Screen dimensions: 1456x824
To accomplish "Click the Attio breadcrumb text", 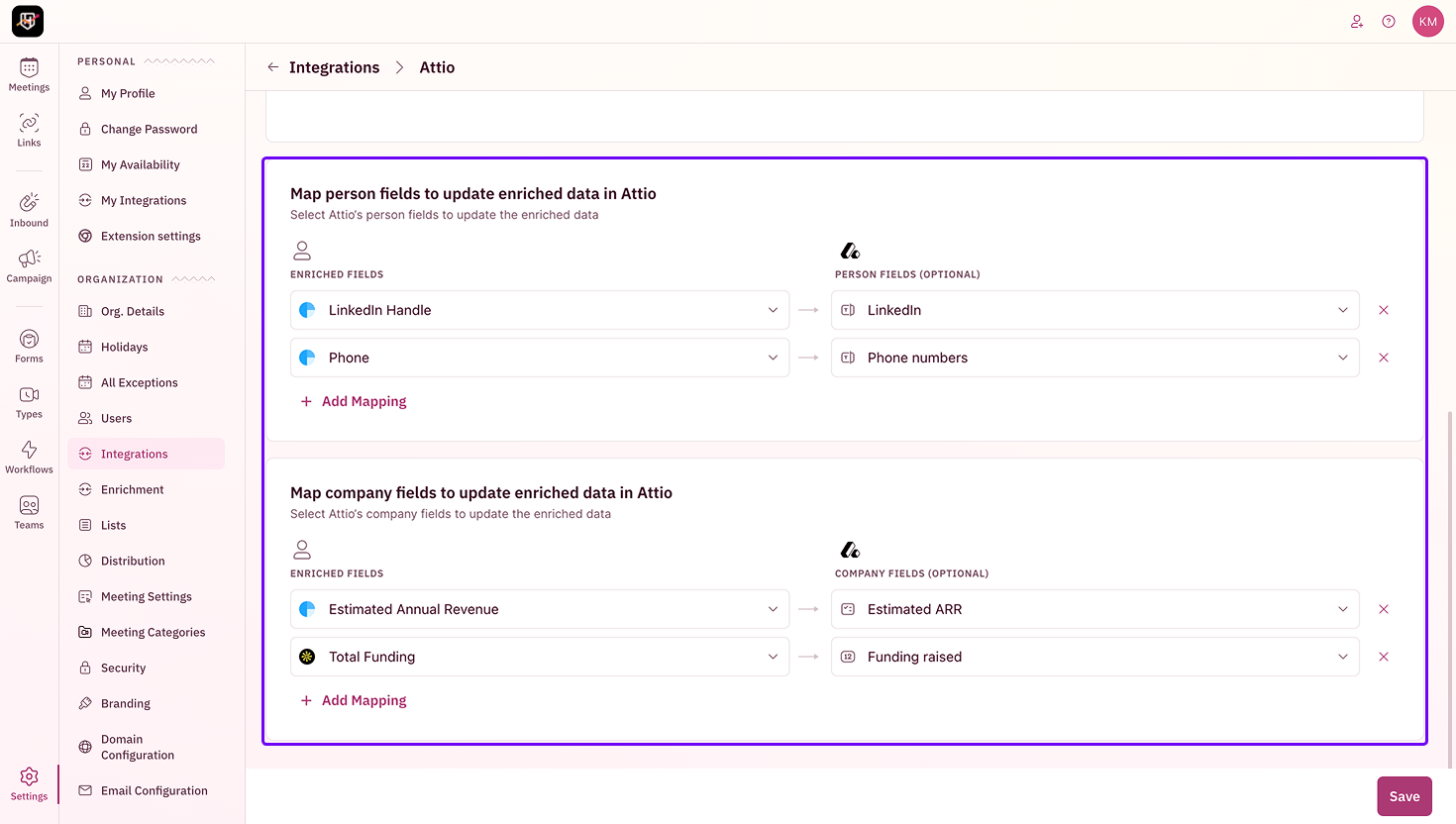I will tap(437, 67).
